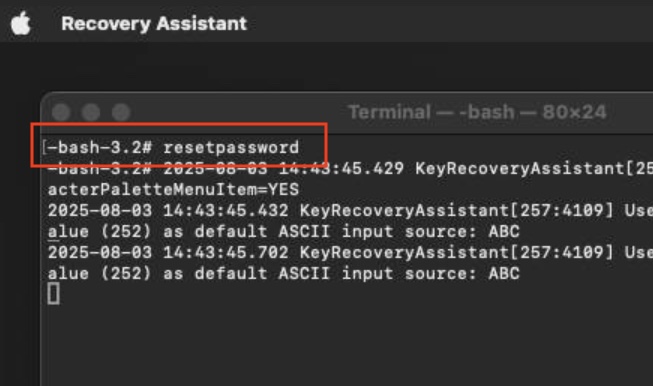653x386 pixels.
Task: Click the -bash-3.2# prompt on first line
Action: tap(100, 147)
